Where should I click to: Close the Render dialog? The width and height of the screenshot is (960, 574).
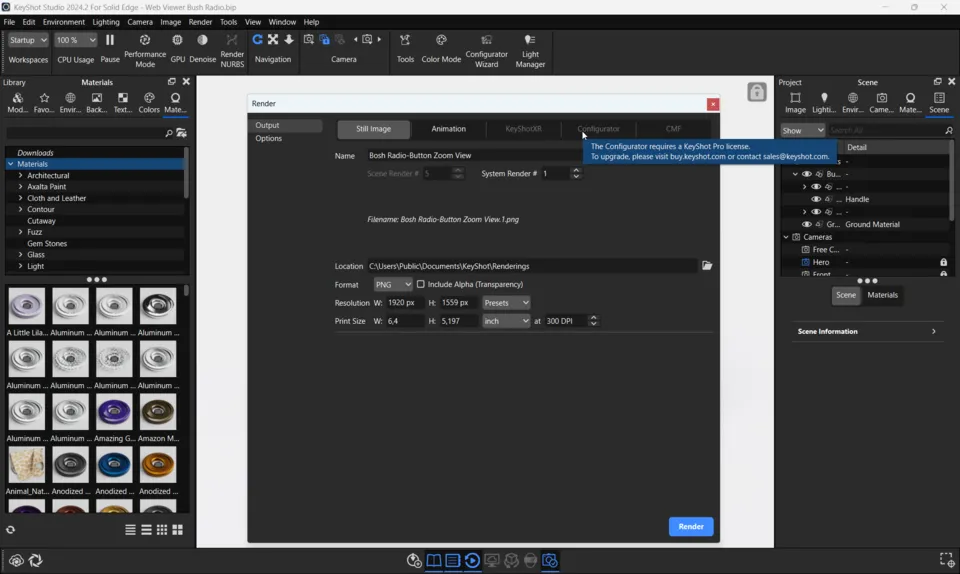(713, 104)
